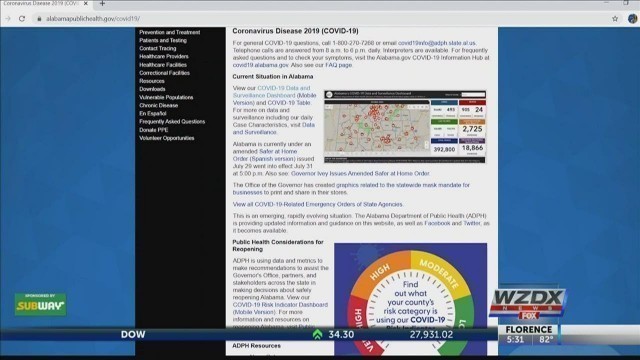Open Volunteer Opportunities sidebar item

167,138
